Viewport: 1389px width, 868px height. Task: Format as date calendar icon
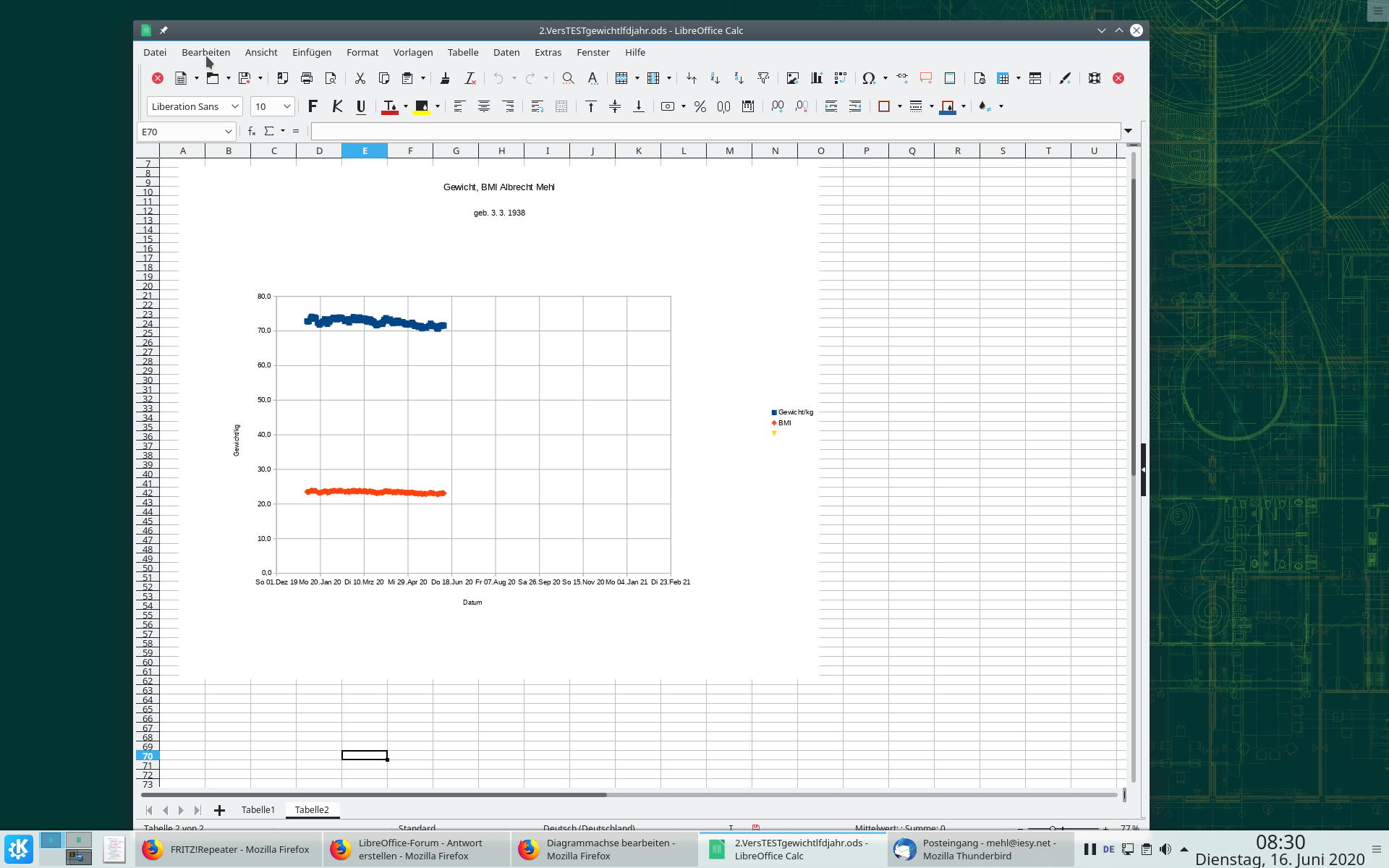coord(748,106)
